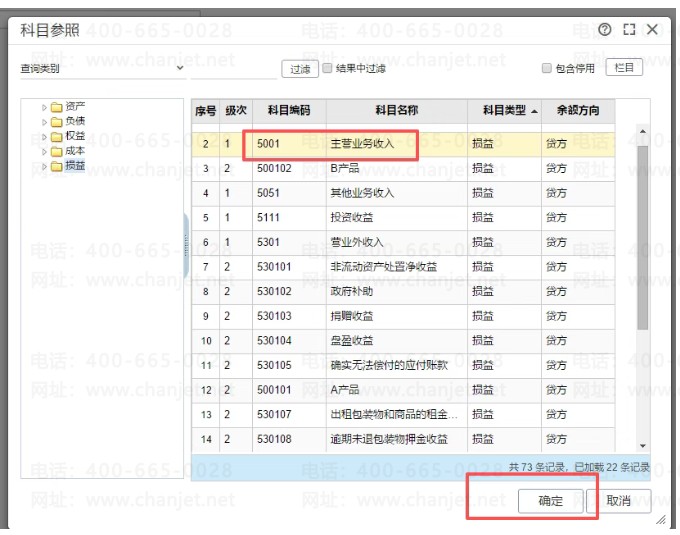The image size is (680, 535).
Task: Select the B产品 row
Action: 403,168
